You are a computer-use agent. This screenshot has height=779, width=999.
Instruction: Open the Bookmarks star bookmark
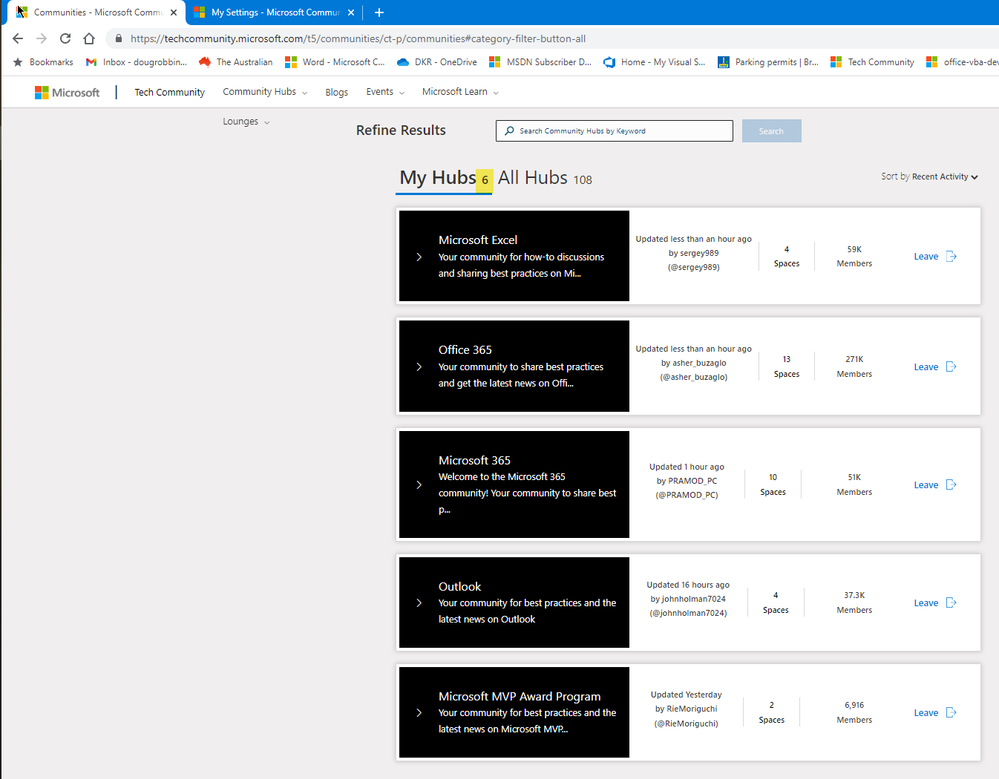pos(43,62)
